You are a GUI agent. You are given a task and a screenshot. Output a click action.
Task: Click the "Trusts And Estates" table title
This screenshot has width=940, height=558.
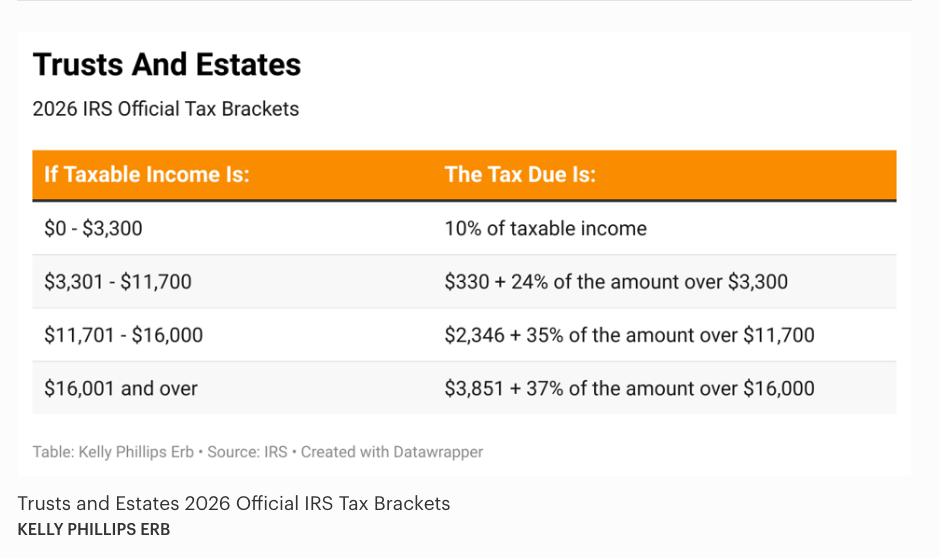click(167, 65)
